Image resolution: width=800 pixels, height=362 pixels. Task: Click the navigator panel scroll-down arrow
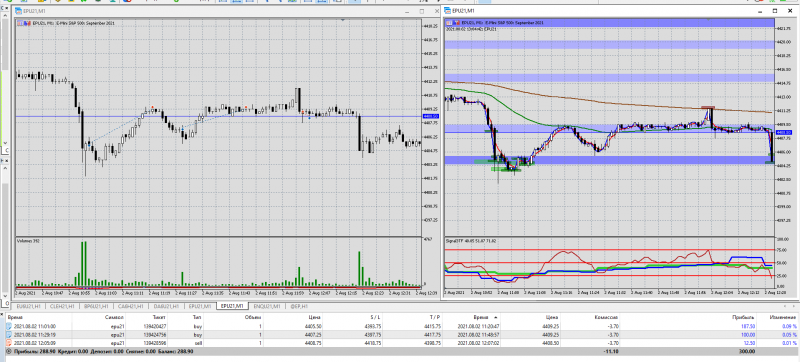6,144
